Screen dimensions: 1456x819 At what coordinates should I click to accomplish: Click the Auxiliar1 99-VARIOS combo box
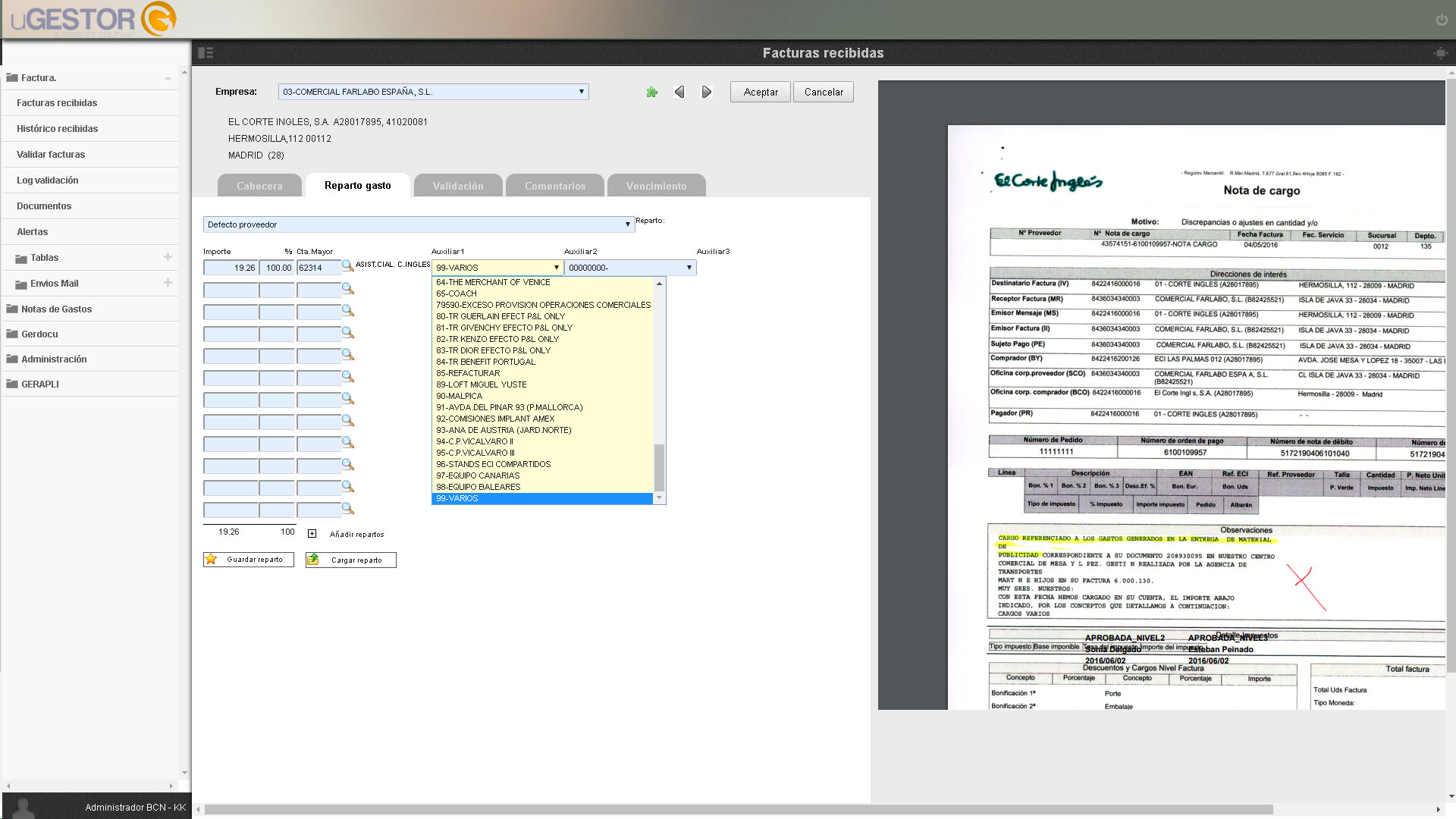[497, 268]
